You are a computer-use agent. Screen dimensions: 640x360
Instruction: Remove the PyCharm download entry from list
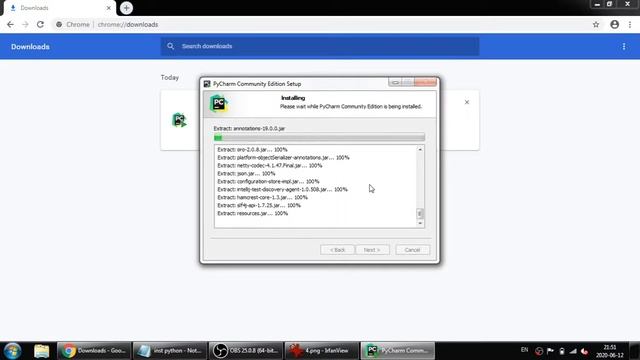tap(467, 102)
